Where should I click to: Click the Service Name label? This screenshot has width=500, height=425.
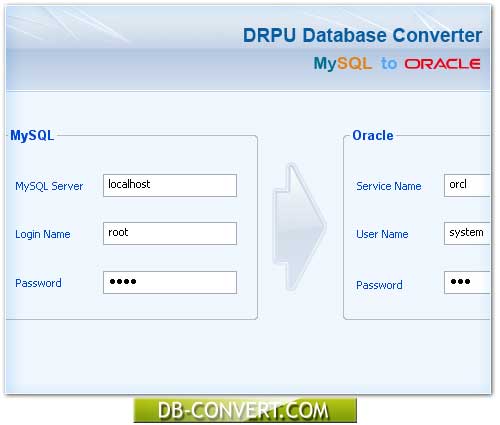coord(389,186)
